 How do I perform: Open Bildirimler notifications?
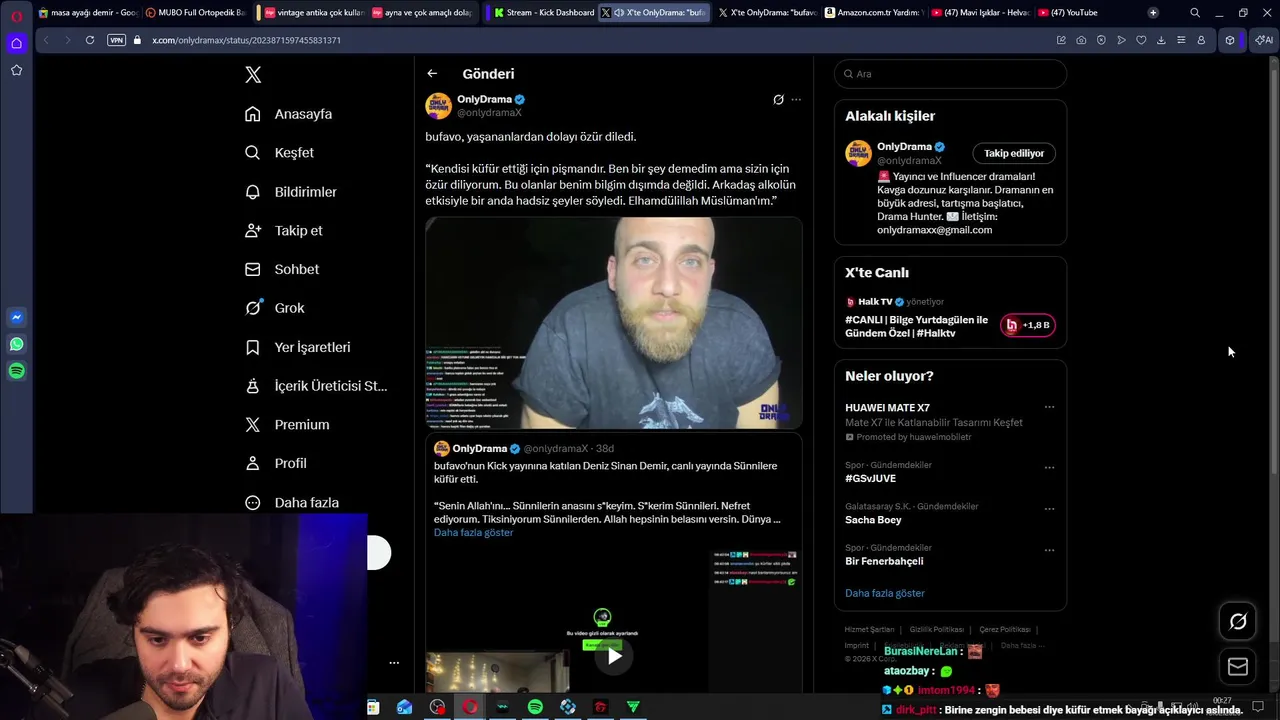click(x=290, y=192)
